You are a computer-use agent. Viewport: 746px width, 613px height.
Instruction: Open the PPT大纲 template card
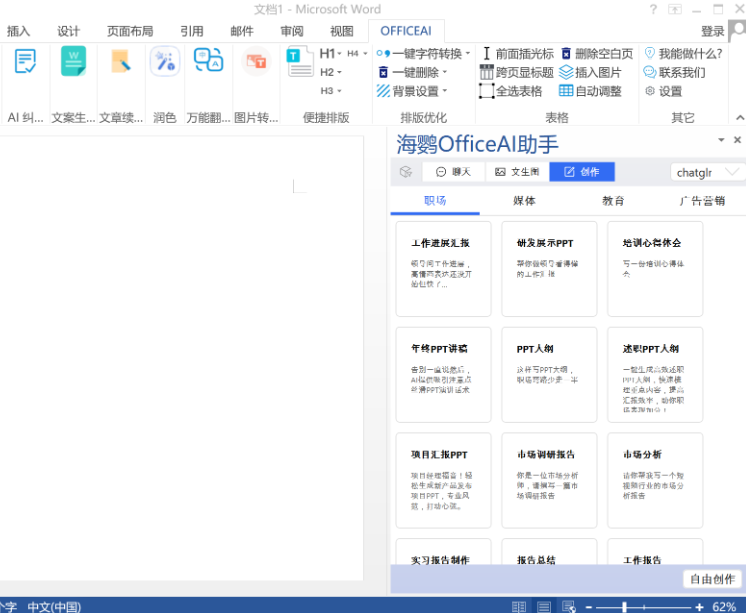[549, 375]
